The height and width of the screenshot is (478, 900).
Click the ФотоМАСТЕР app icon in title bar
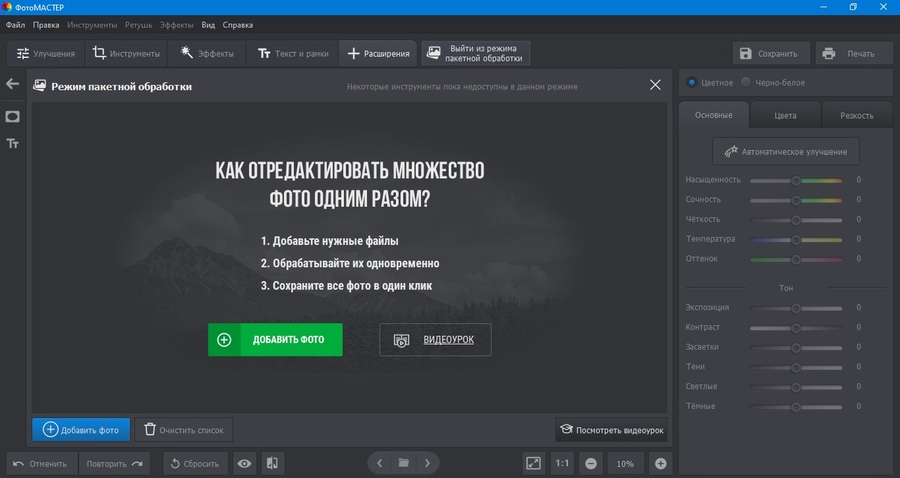tap(7, 7)
